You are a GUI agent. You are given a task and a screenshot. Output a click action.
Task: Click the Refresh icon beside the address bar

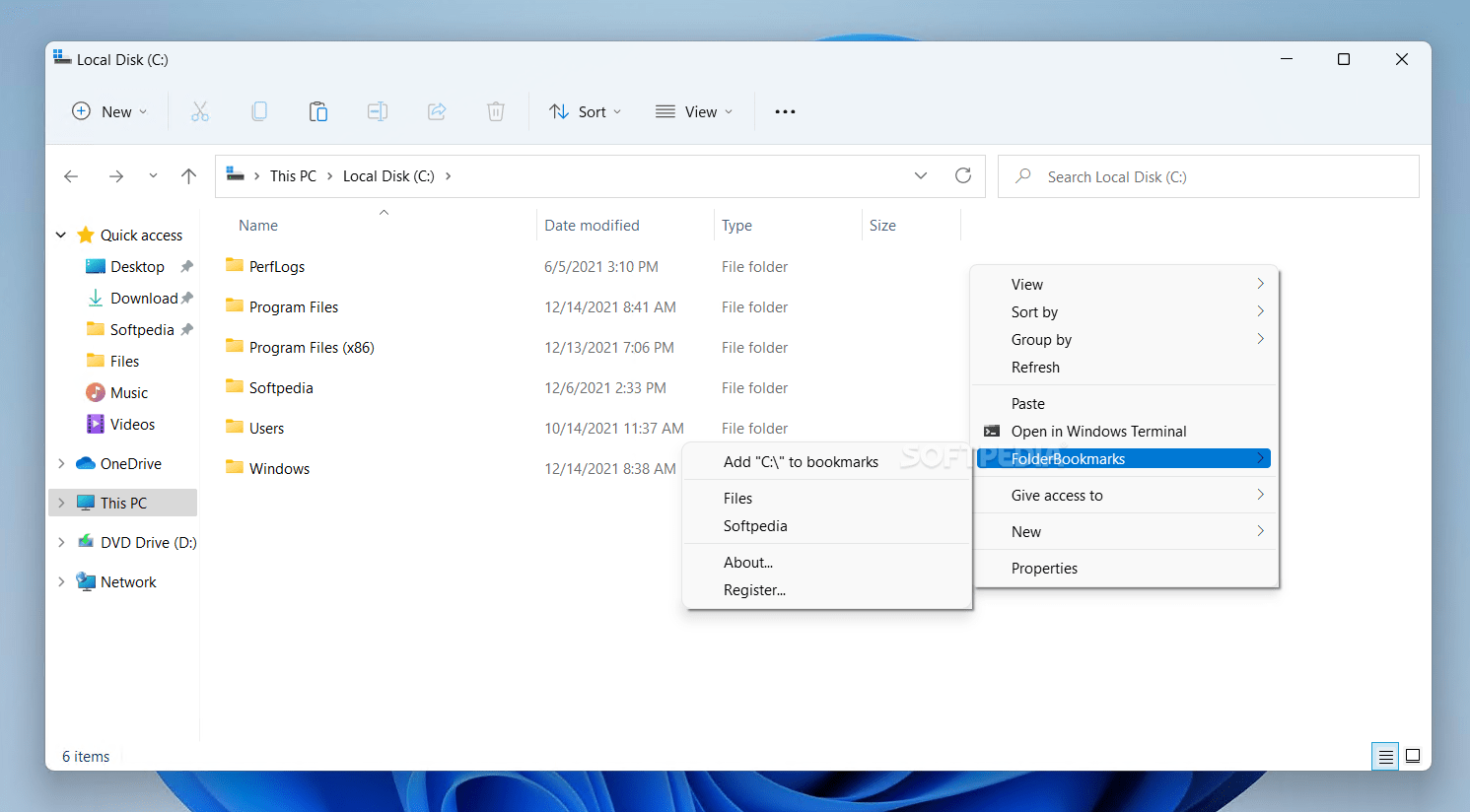pyautogui.click(x=963, y=175)
